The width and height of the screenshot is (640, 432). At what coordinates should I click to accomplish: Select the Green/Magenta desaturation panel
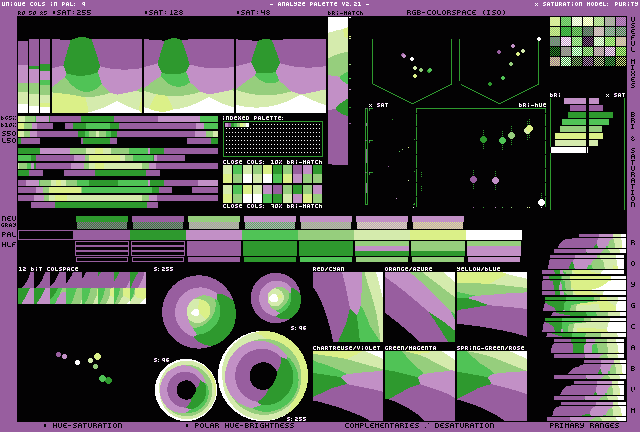click(419, 385)
